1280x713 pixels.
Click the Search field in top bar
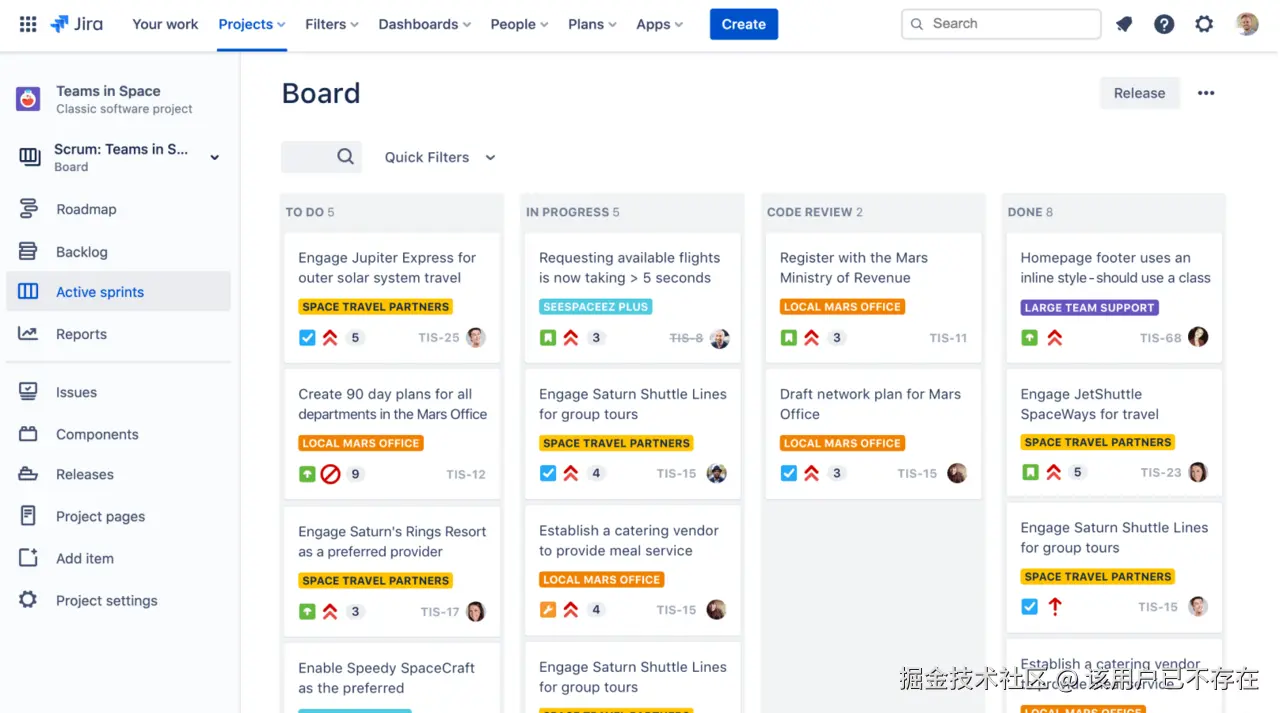point(1001,24)
